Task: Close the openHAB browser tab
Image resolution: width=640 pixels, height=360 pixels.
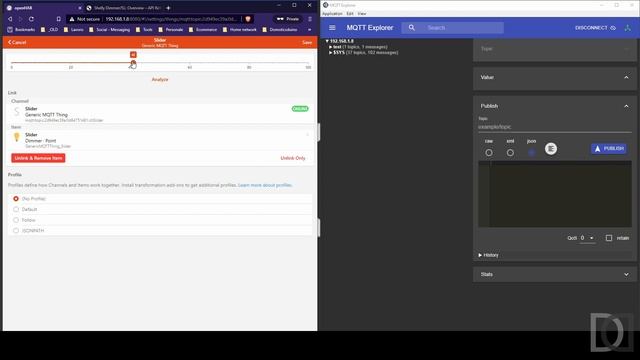Action: tap(80, 8)
